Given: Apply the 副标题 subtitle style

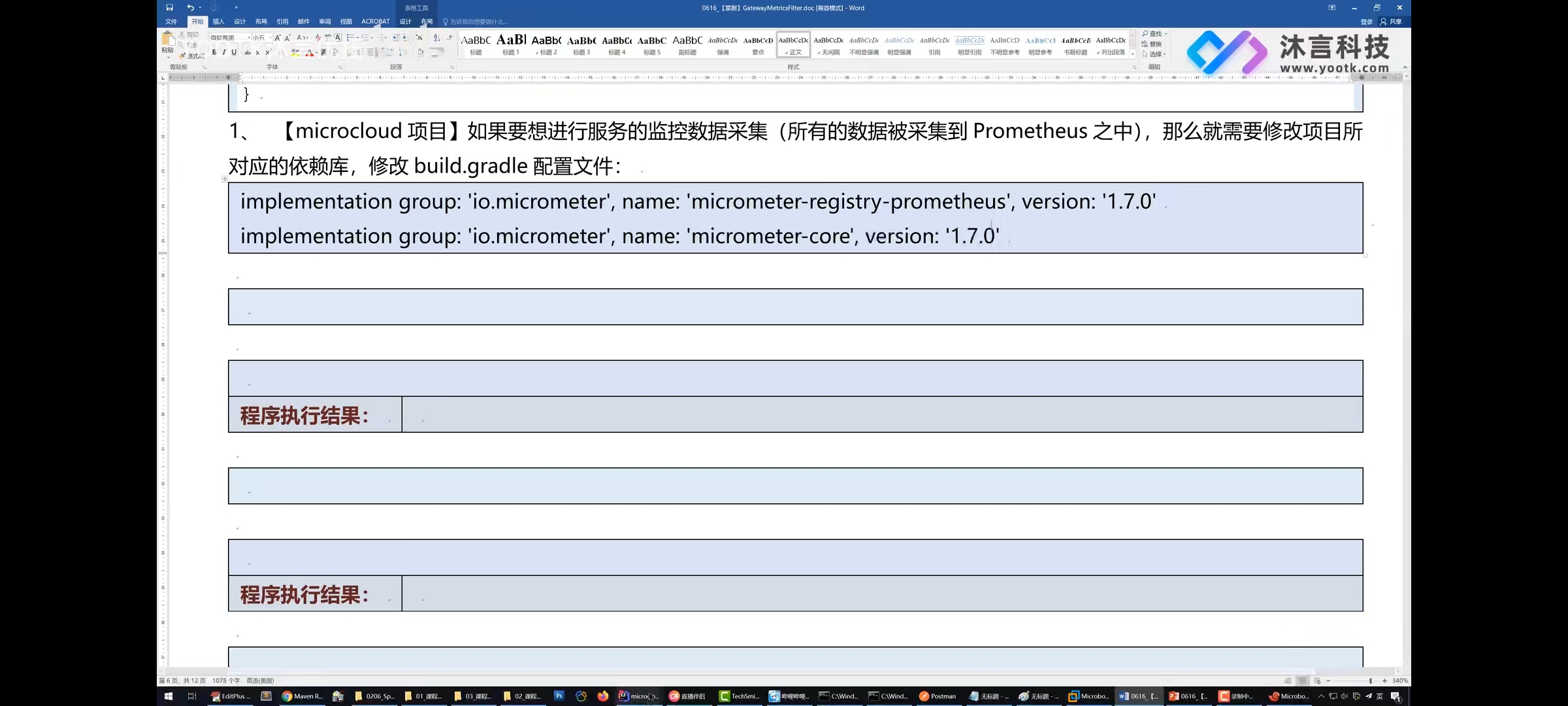Looking at the screenshot, I should [687, 44].
